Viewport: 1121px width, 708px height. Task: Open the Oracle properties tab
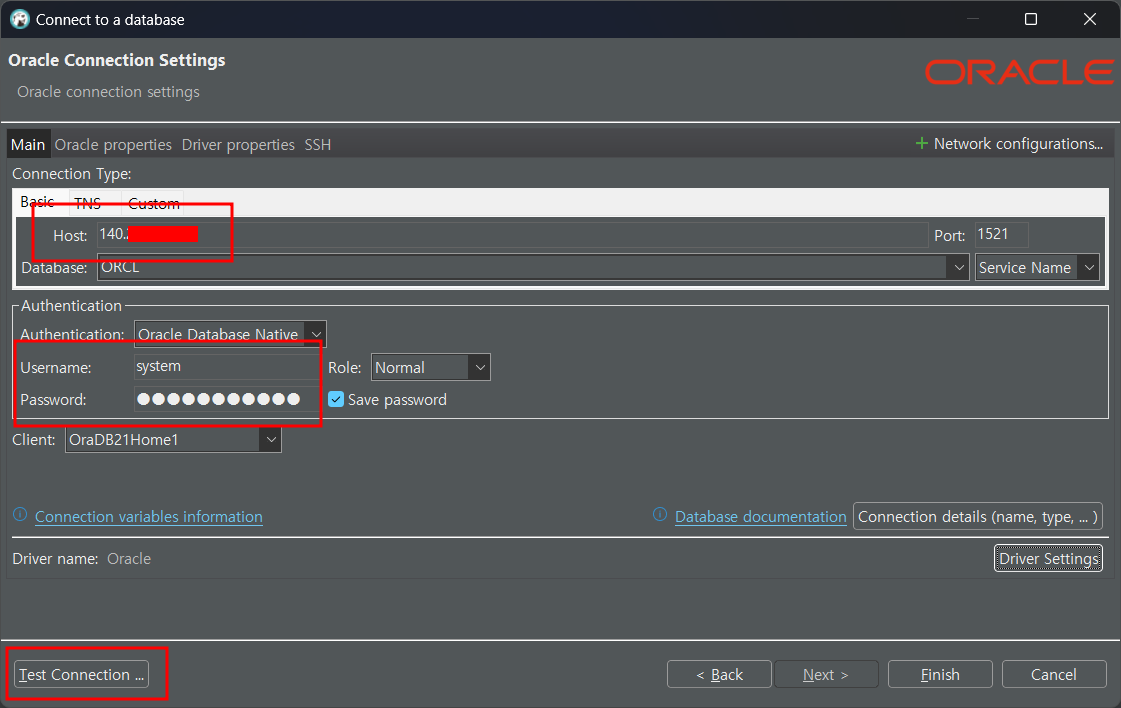[113, 144]
